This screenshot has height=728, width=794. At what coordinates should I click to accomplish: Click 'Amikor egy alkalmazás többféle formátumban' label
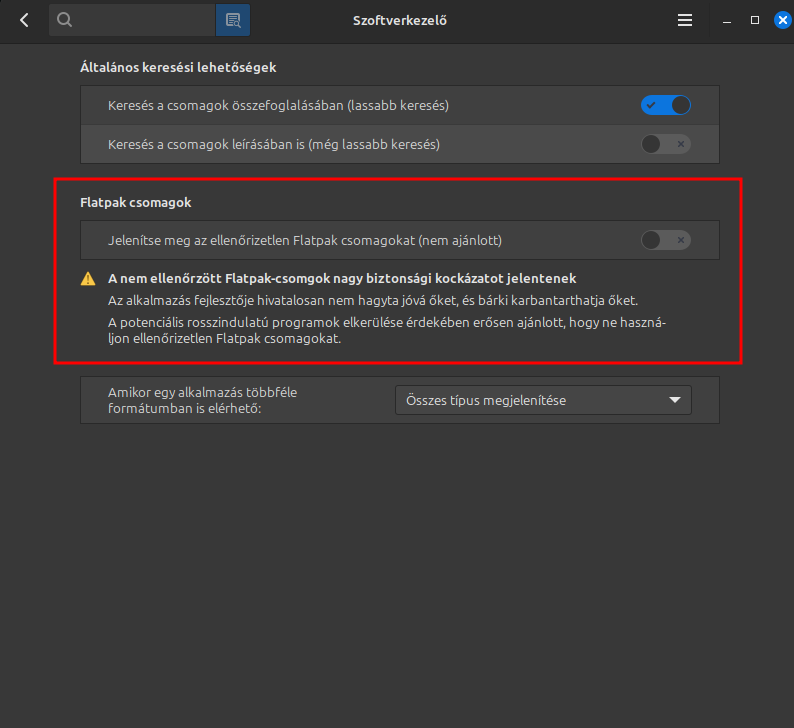click(203, 400)
